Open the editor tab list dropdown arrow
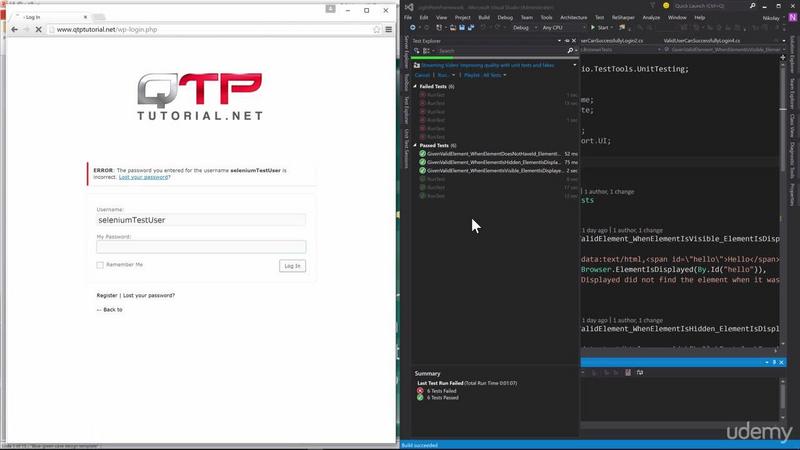 pyautogui.click(x=784, y=41)
